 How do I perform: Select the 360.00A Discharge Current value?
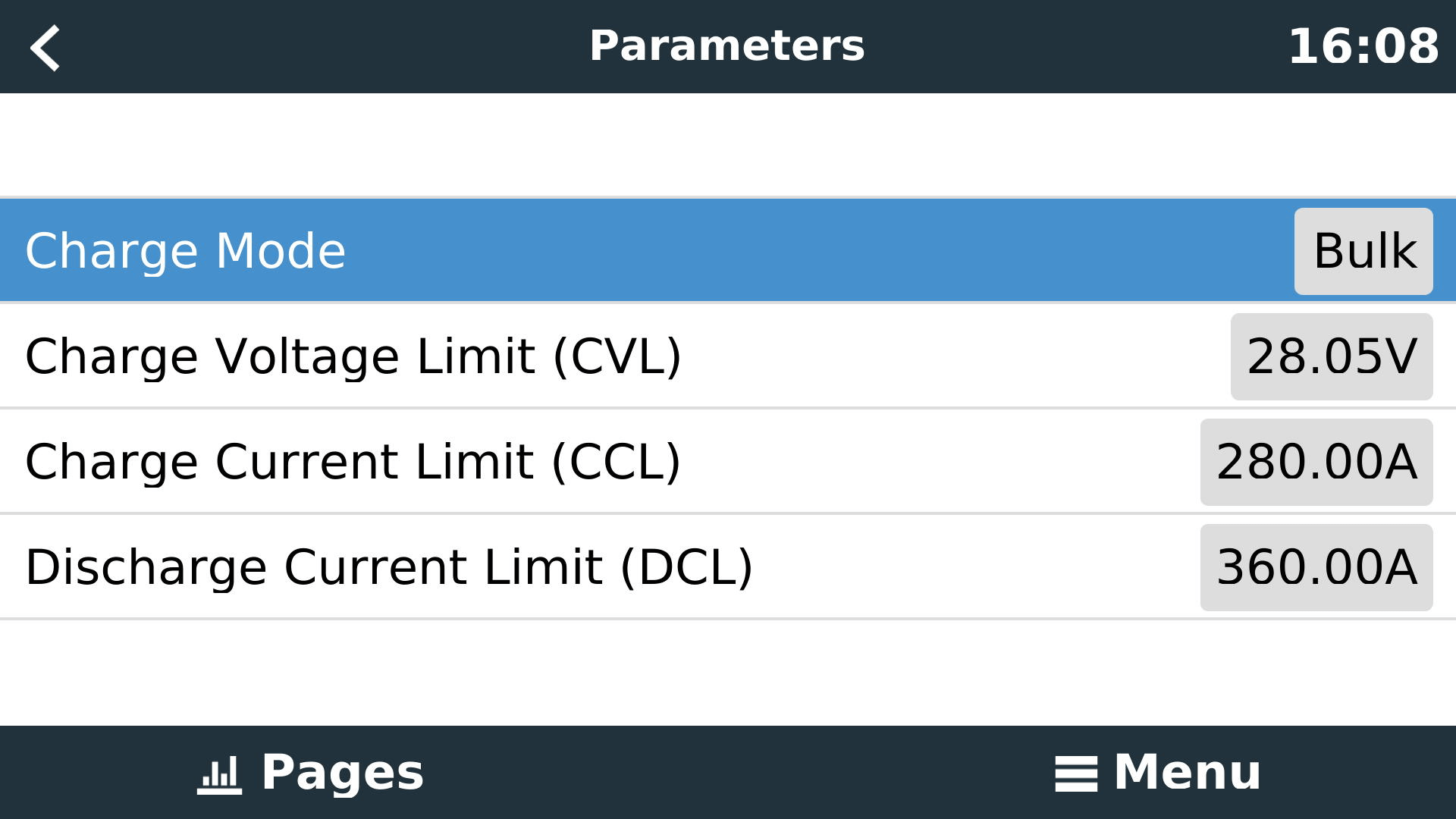[1316, 566]
